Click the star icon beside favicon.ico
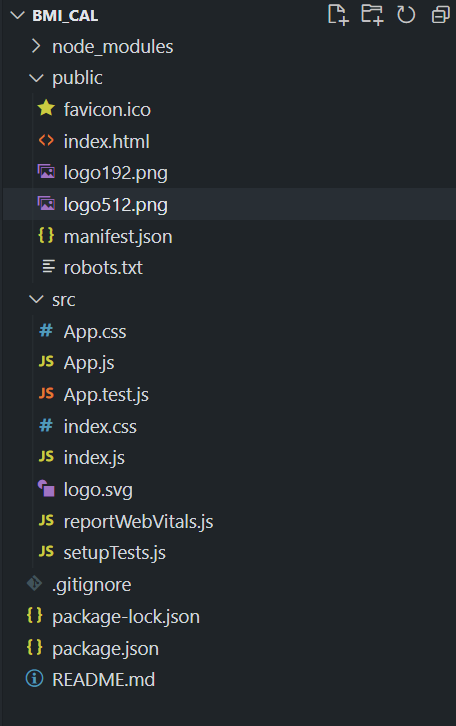This screenshot has height=726, width=456. (x=46, y=109)
